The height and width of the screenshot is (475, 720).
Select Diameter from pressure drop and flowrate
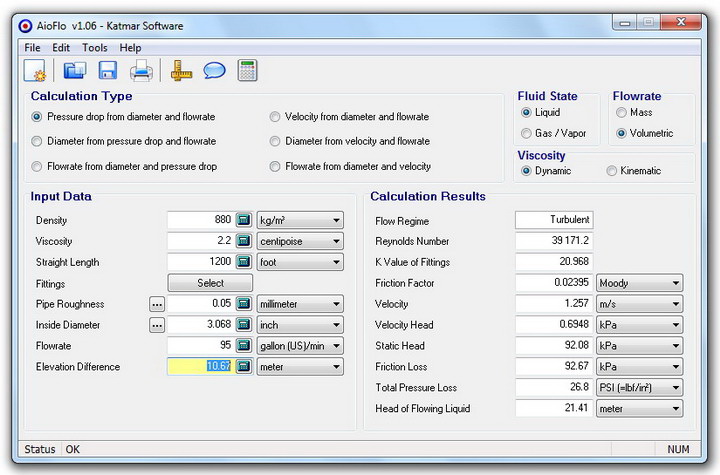[125, 141]
